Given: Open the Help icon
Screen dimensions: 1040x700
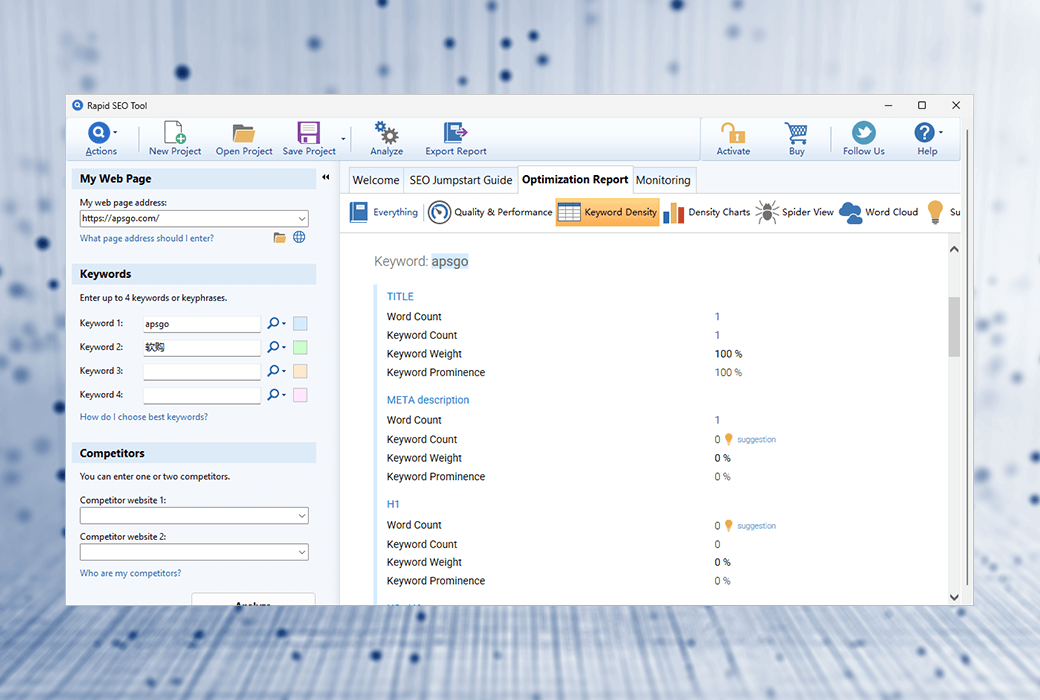Looking at the screenshot, I should pos(924,133).
